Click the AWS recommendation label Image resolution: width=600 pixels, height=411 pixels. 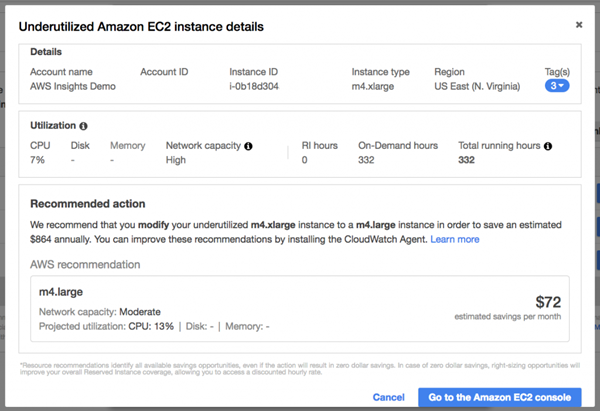[85, 264]
